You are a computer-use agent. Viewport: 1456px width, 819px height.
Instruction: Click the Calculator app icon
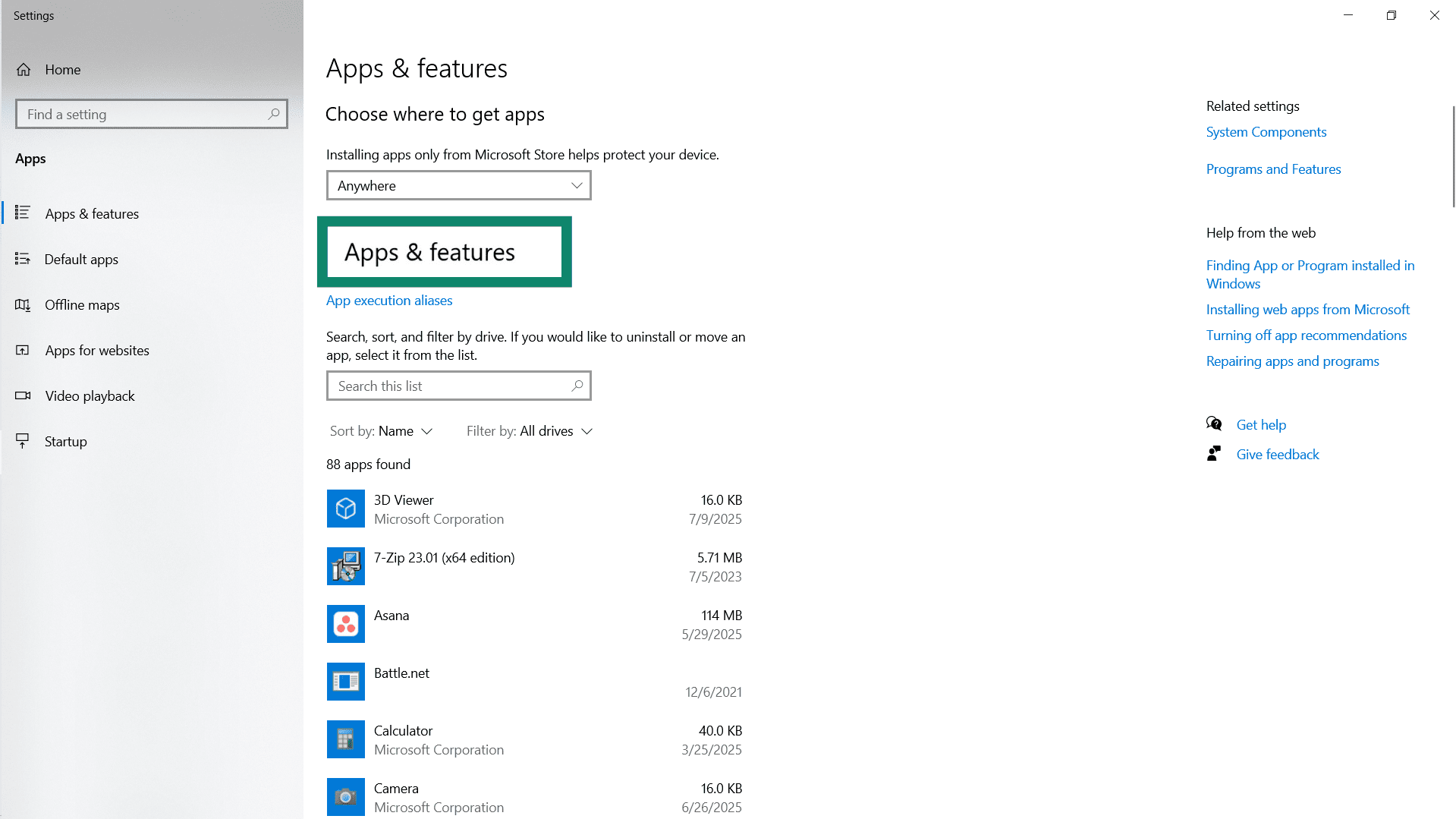[345, 739]
